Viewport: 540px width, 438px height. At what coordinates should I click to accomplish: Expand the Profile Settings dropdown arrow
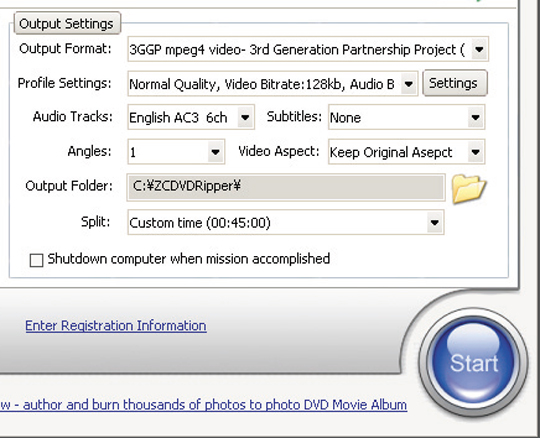[x=409, y=84]
